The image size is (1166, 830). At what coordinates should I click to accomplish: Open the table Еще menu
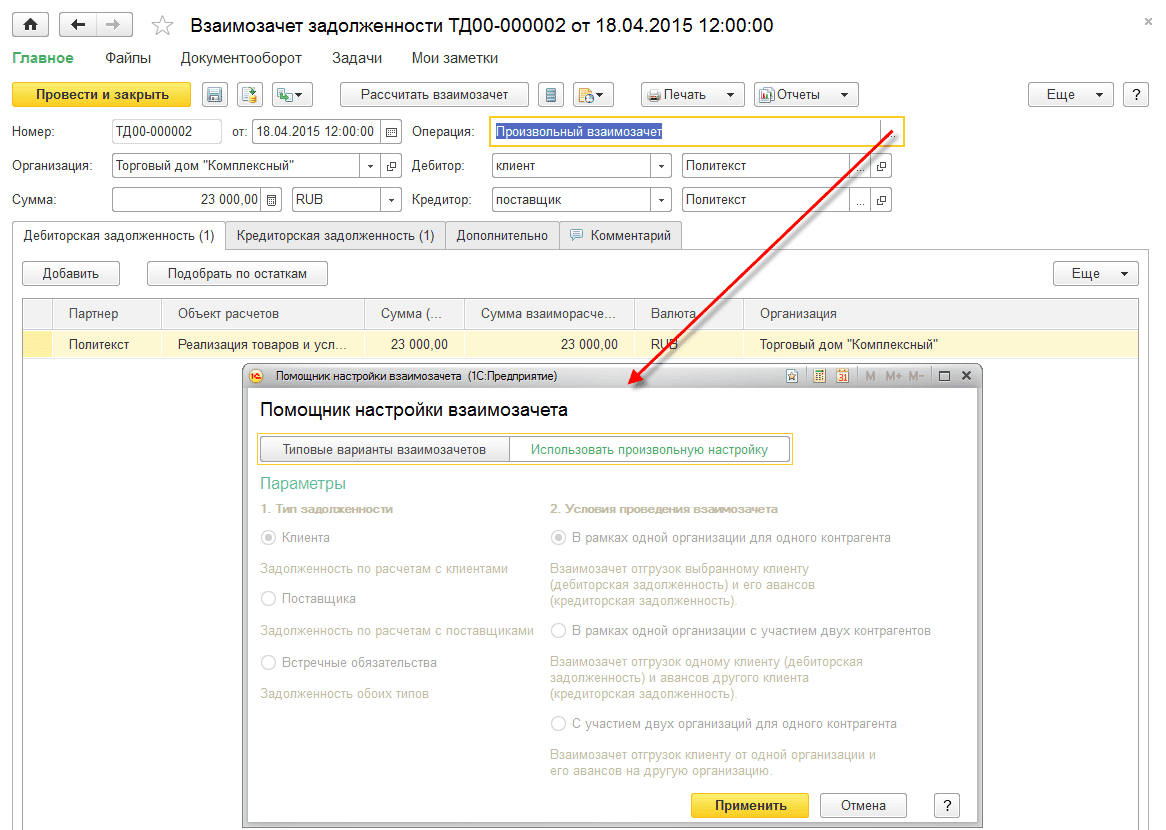point(1095,273)
